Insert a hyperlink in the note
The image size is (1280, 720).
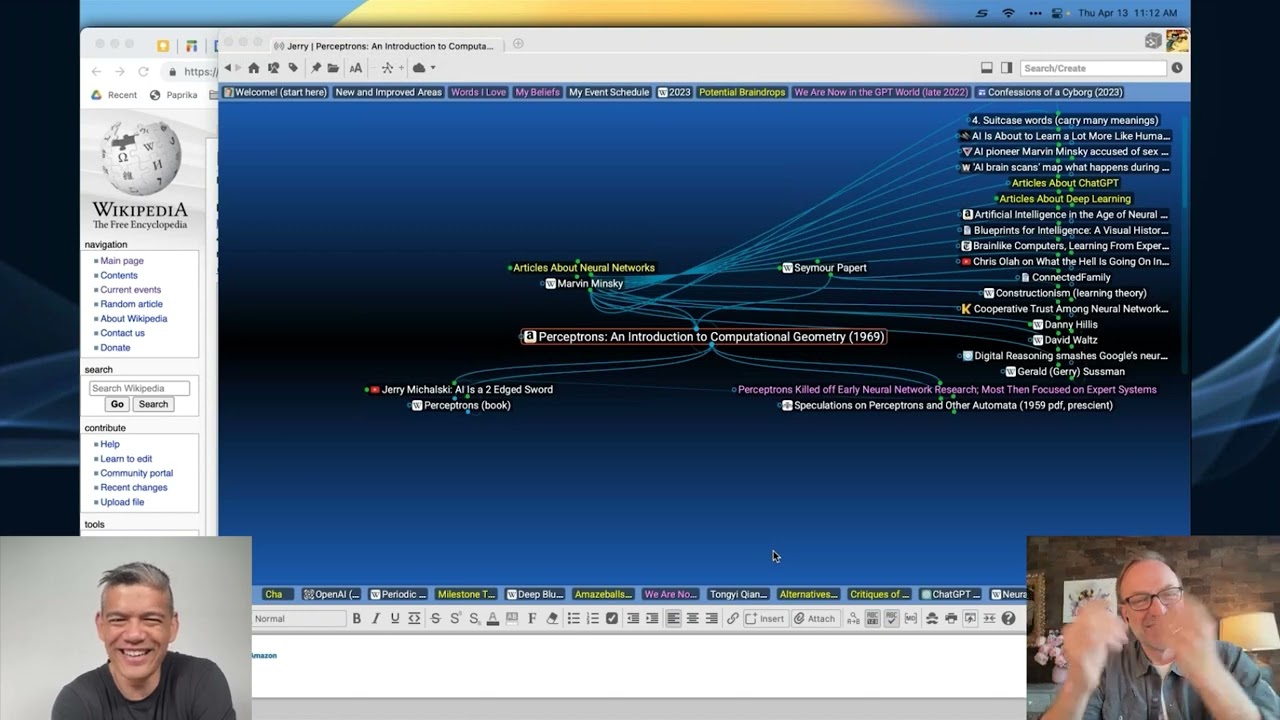click(733, 619)
